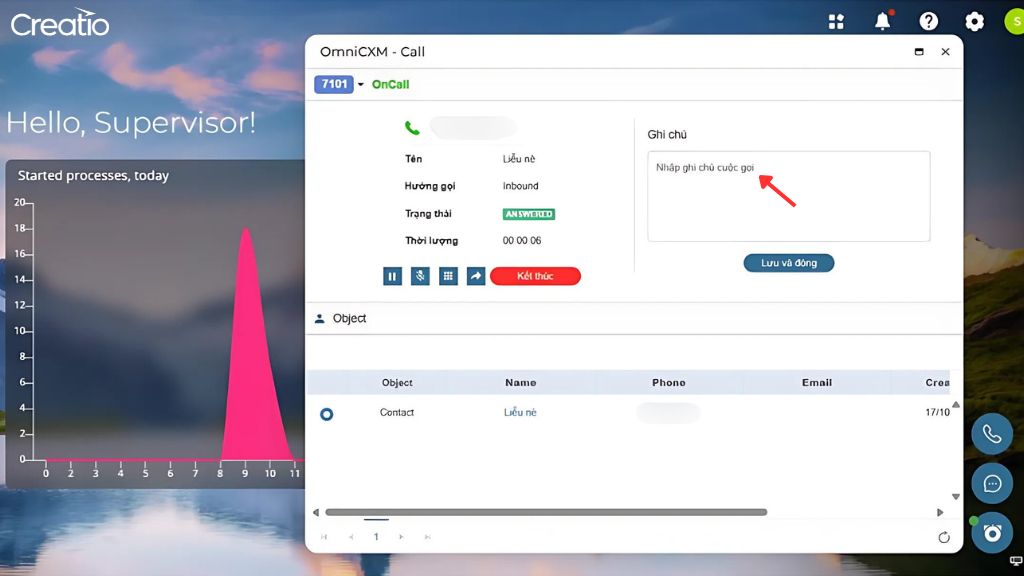The width and height of the screenshot is (1024, 576).
Task: Click the green phone icon in call info
Action: (412, 128)
